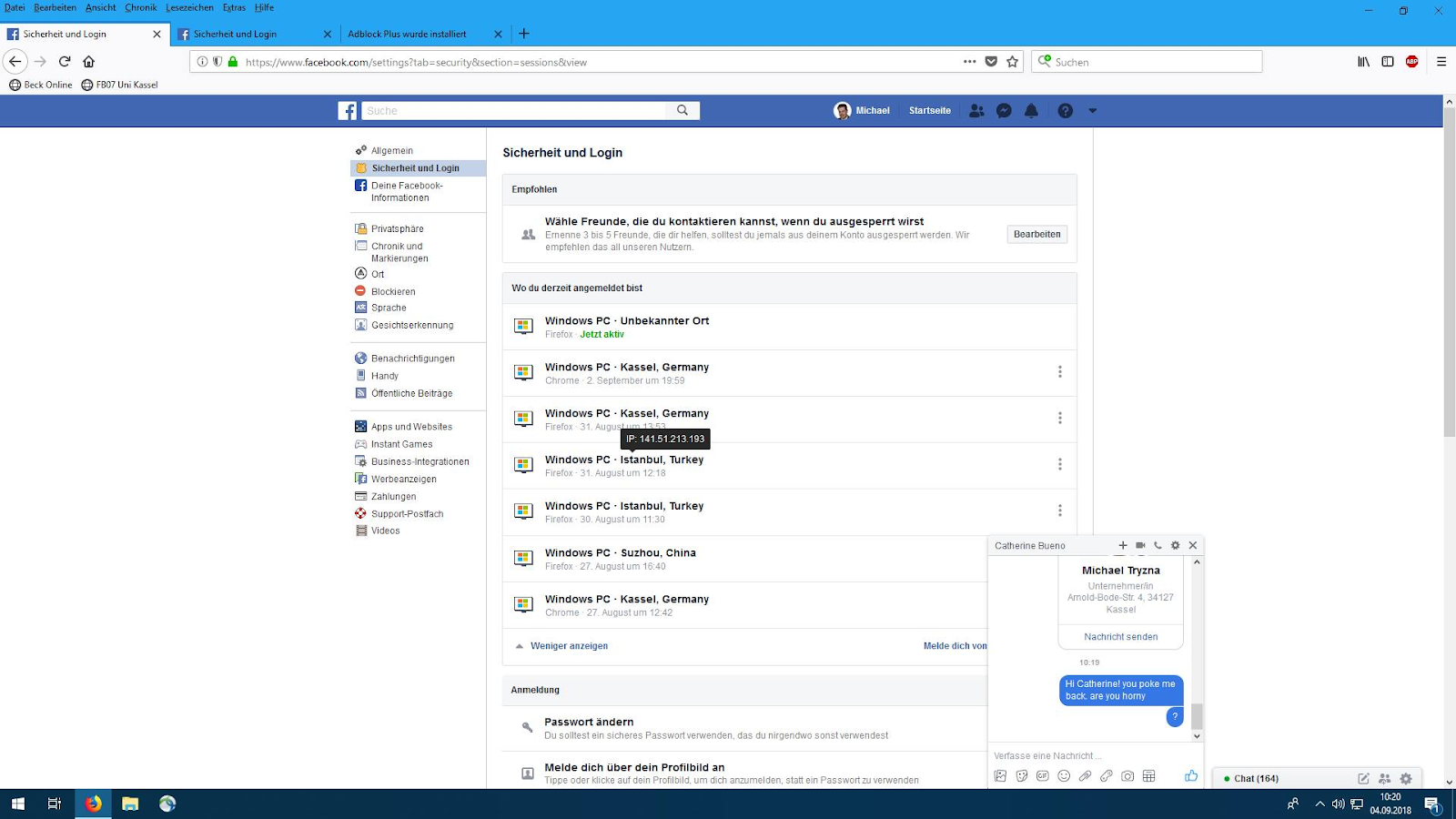Open the Chronik menu in Firefox
This screenshot has height=819, width=1456.
(x=141, y=7)
